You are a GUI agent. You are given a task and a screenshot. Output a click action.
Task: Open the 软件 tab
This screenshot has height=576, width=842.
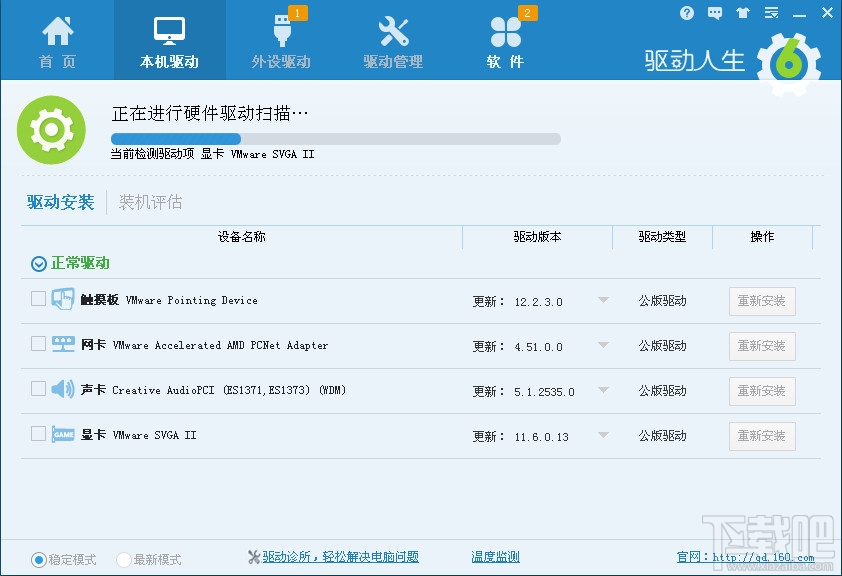click(505, 42)
